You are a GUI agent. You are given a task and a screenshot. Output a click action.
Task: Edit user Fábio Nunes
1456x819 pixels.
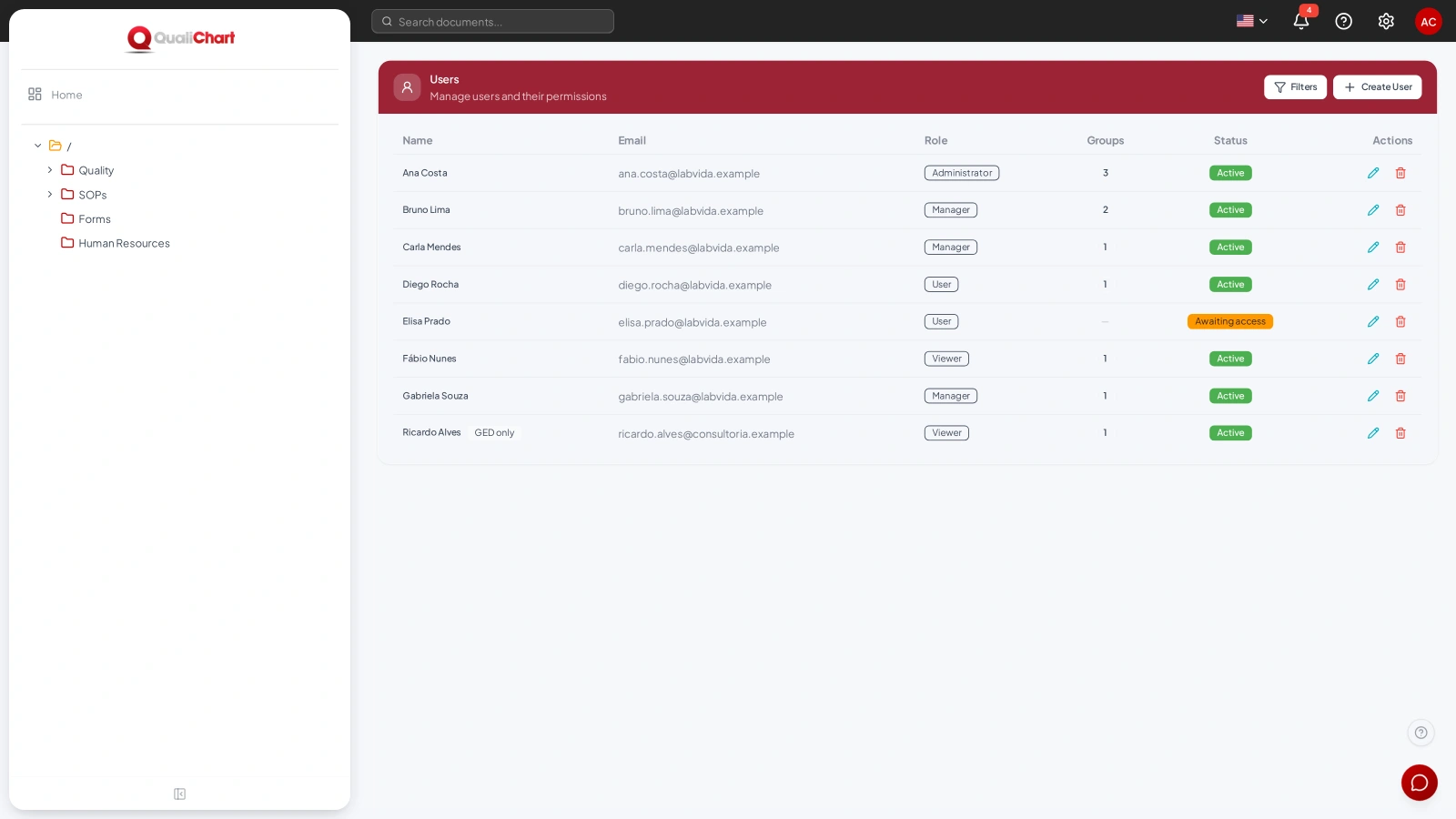pyautogui.click(x=1373, y=359)
